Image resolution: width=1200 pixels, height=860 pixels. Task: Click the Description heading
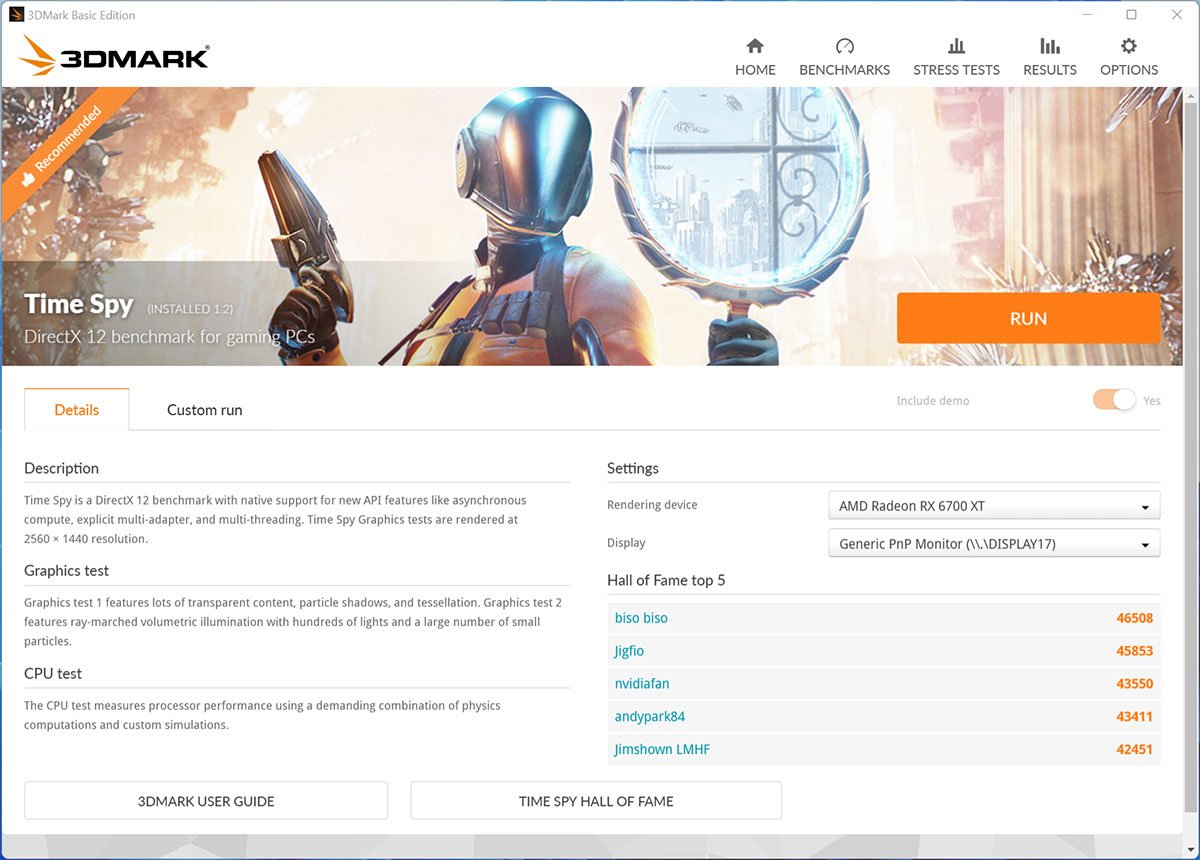click(61, 468)
